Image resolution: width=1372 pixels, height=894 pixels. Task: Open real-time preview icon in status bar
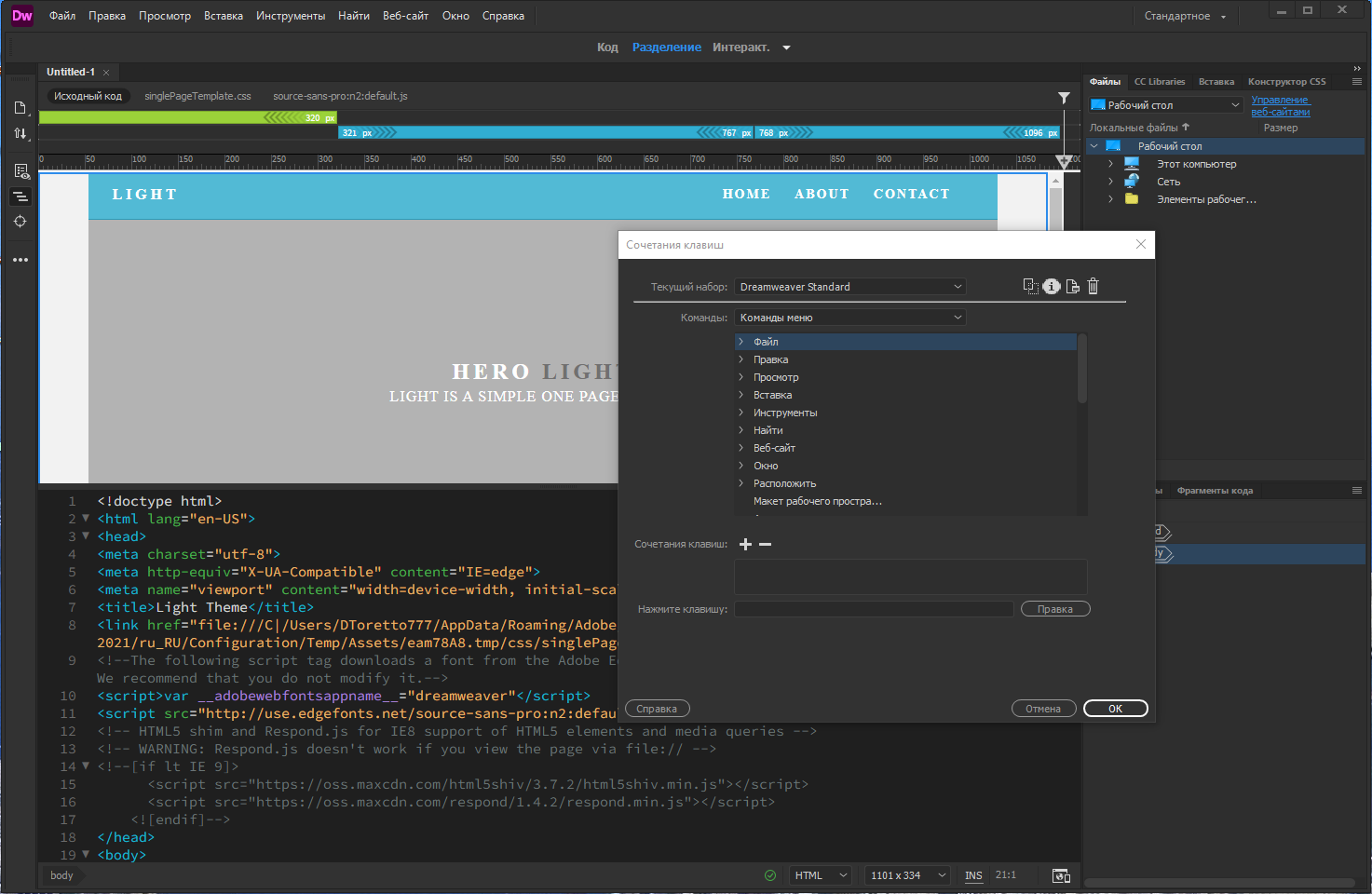click(1061, 875)
